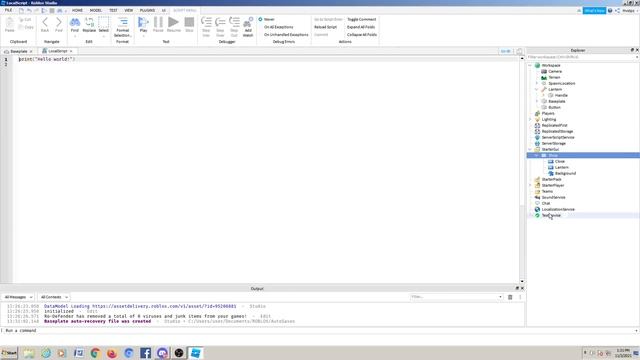Select Terrain in the Explorer
The height and width of the screenshot is (360, 640).
pos(554,78)
